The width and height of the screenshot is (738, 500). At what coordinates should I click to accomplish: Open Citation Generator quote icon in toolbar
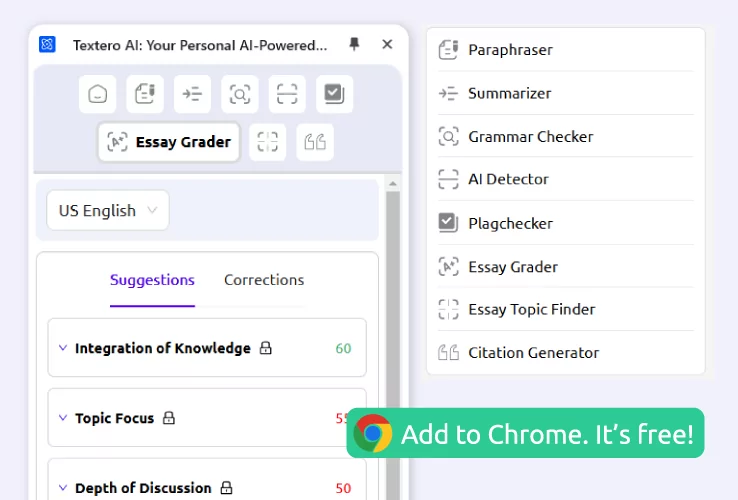(315, 142)
